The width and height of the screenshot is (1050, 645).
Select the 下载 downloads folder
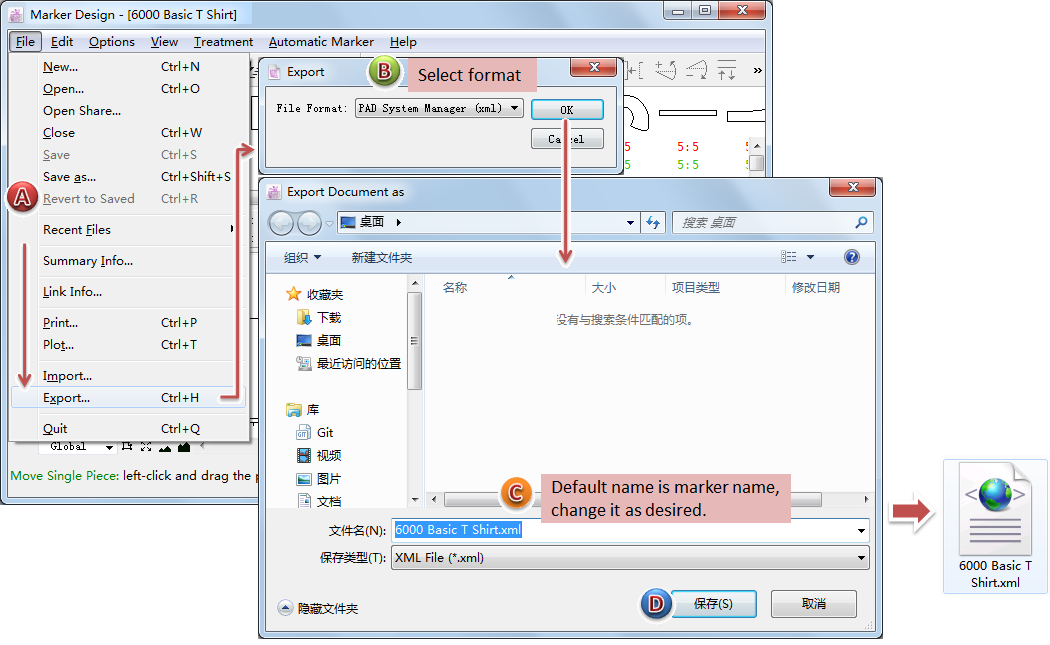[x=328, y=318]
